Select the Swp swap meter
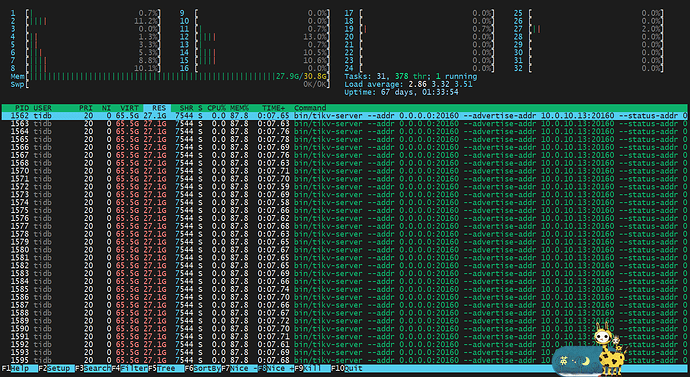This screenshot has width=690, height=377. click(171, 84)
